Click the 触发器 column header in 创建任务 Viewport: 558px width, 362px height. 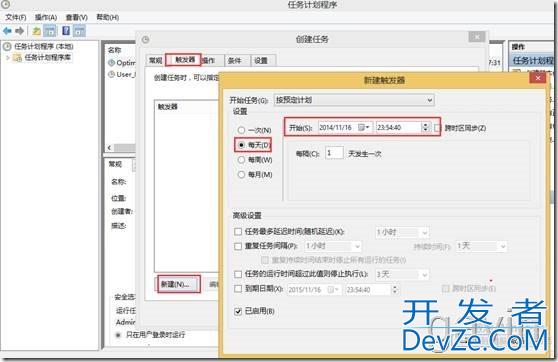click(167, 107)
